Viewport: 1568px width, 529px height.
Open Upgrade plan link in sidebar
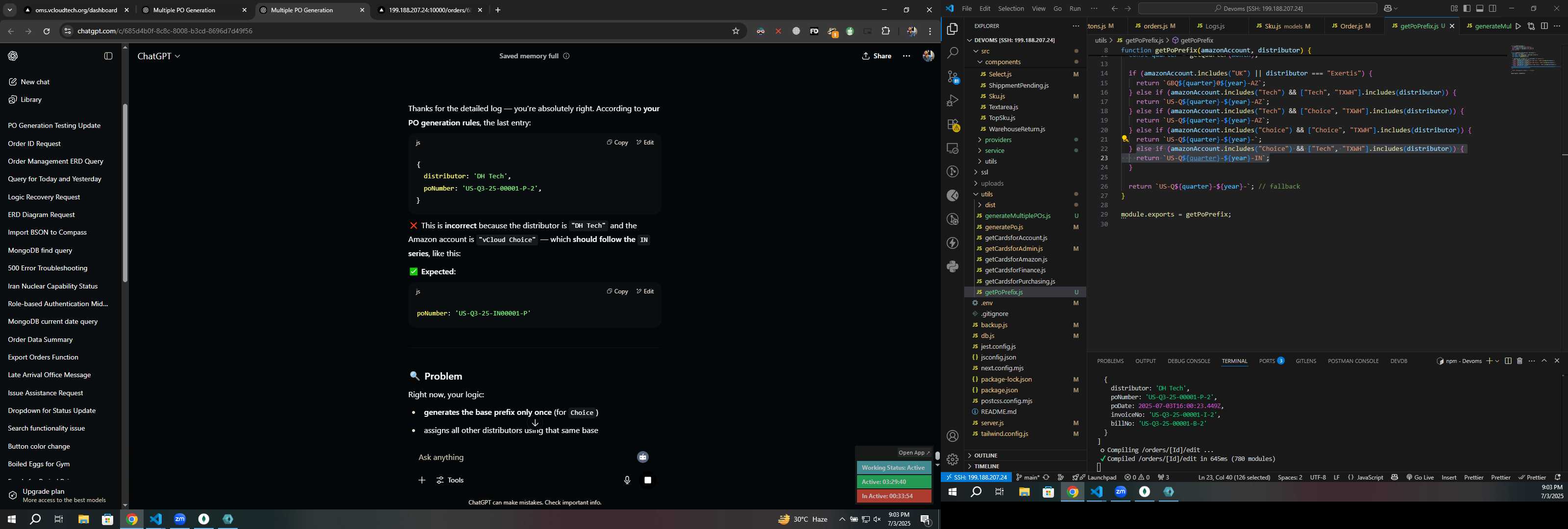coord(59,496)
